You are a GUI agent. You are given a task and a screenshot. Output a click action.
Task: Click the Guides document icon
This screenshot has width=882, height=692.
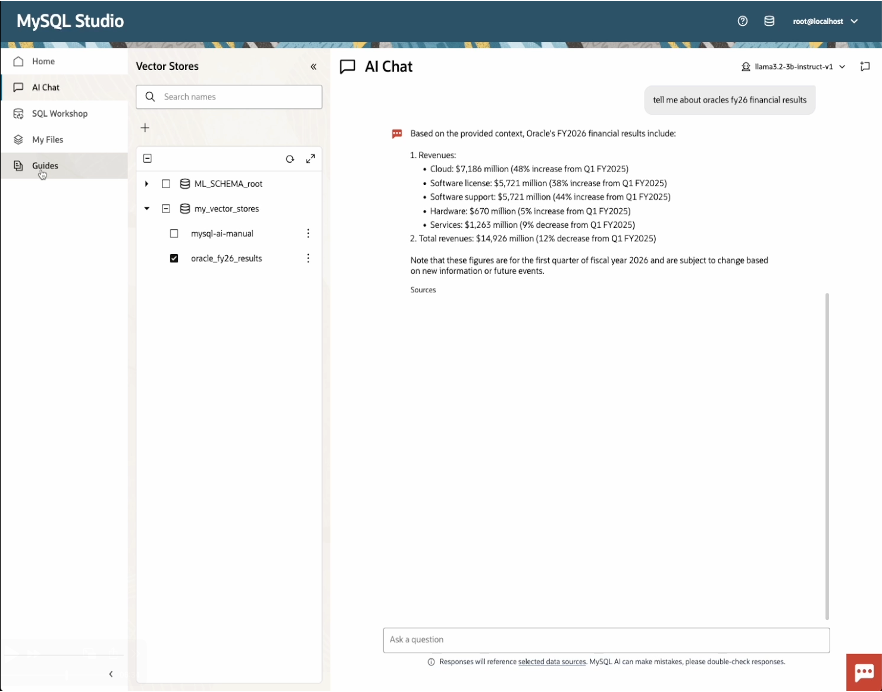[x=19, y=165]
